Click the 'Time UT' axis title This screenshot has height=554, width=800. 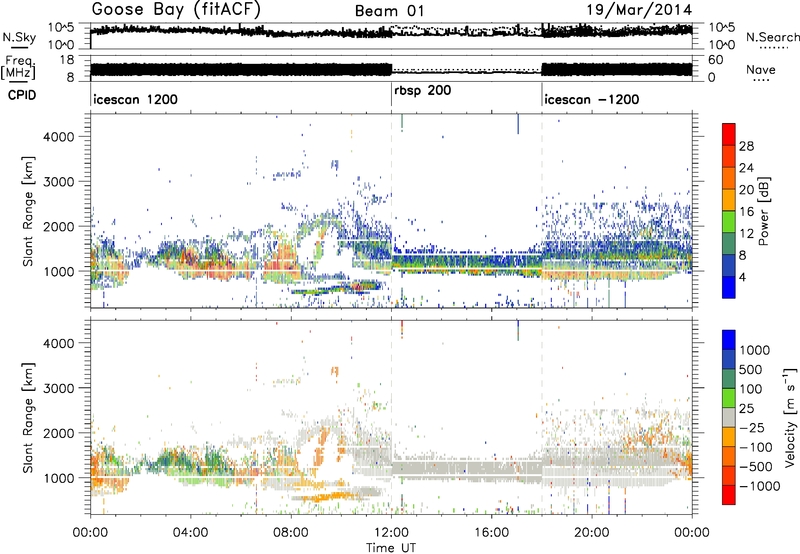[x=391, y=548]
